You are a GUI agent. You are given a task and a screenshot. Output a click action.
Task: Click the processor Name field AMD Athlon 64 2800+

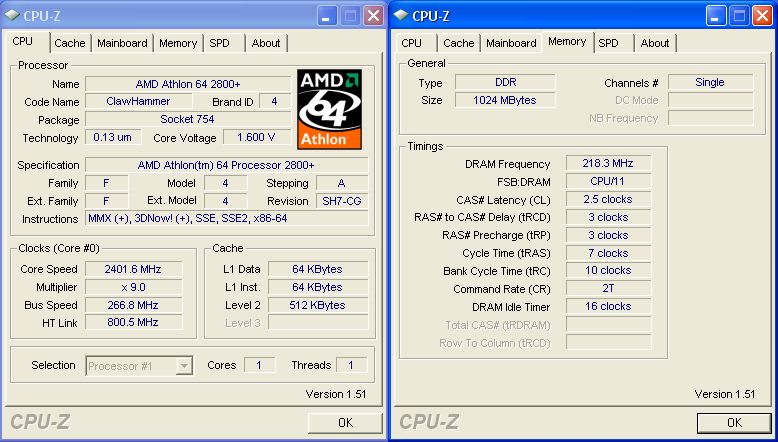pos(188,84)
